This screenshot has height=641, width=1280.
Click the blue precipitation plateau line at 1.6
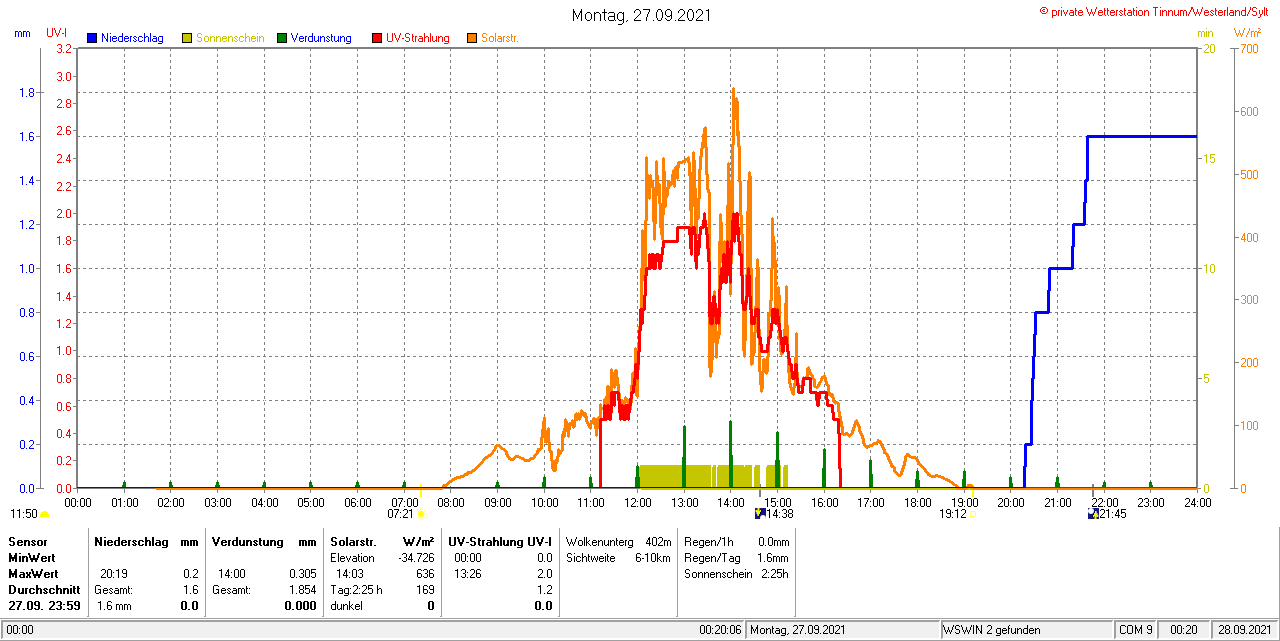(x=1142, y=136)
